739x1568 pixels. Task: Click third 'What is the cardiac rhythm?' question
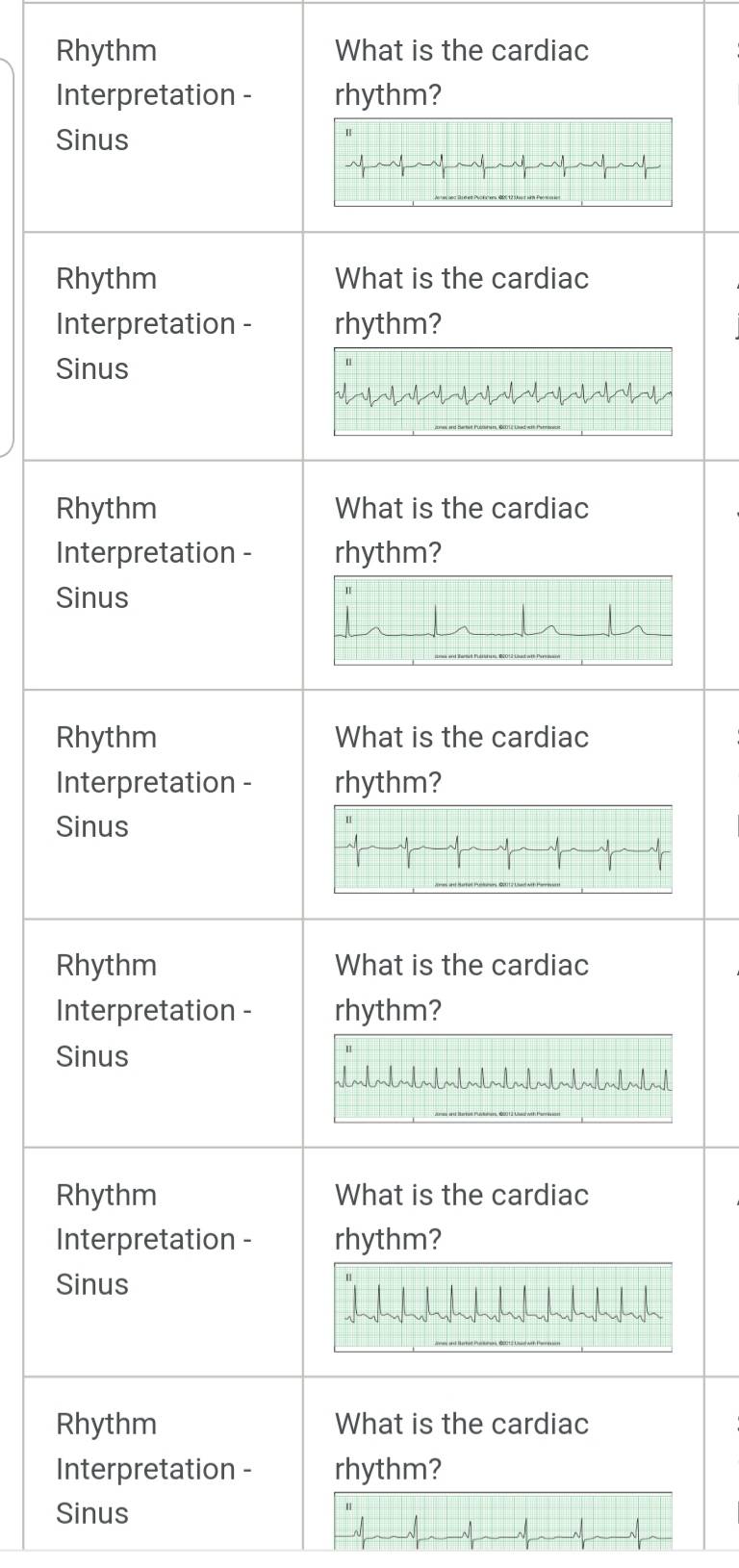(462, 530)
